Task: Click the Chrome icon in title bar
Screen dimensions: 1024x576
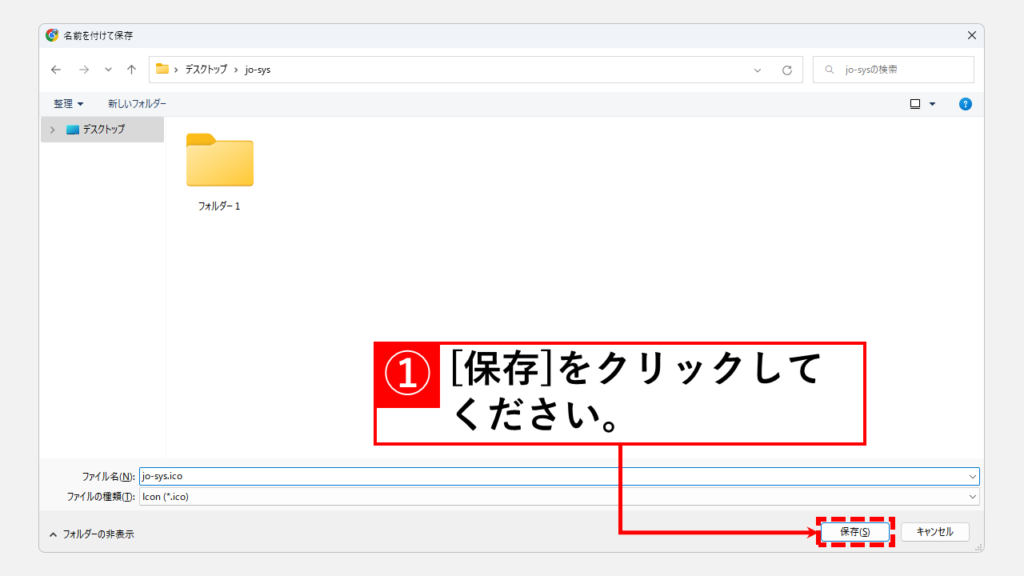Action: tap(52, 35)
